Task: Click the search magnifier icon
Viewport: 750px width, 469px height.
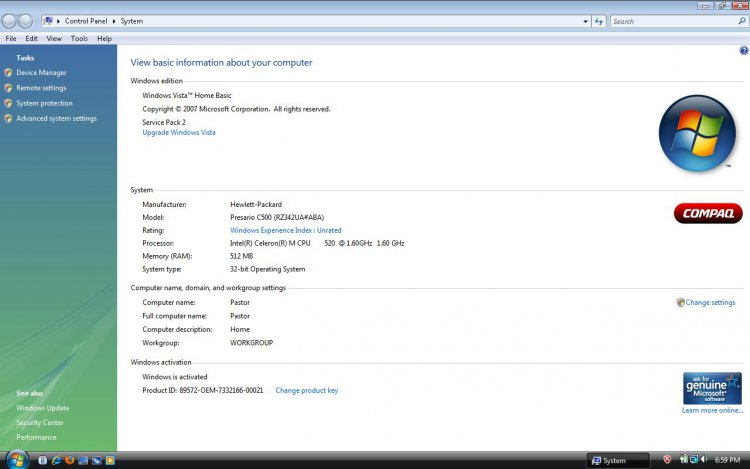Action: click(x=742, y=22)
